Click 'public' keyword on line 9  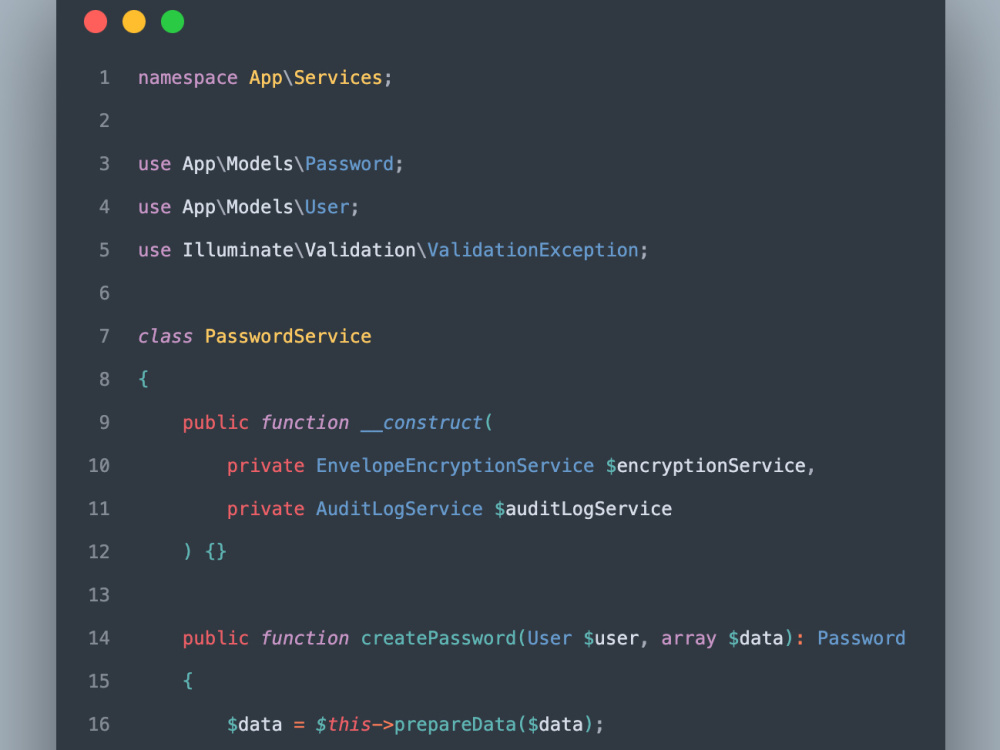pyautogui.click(x=216, y=422)
